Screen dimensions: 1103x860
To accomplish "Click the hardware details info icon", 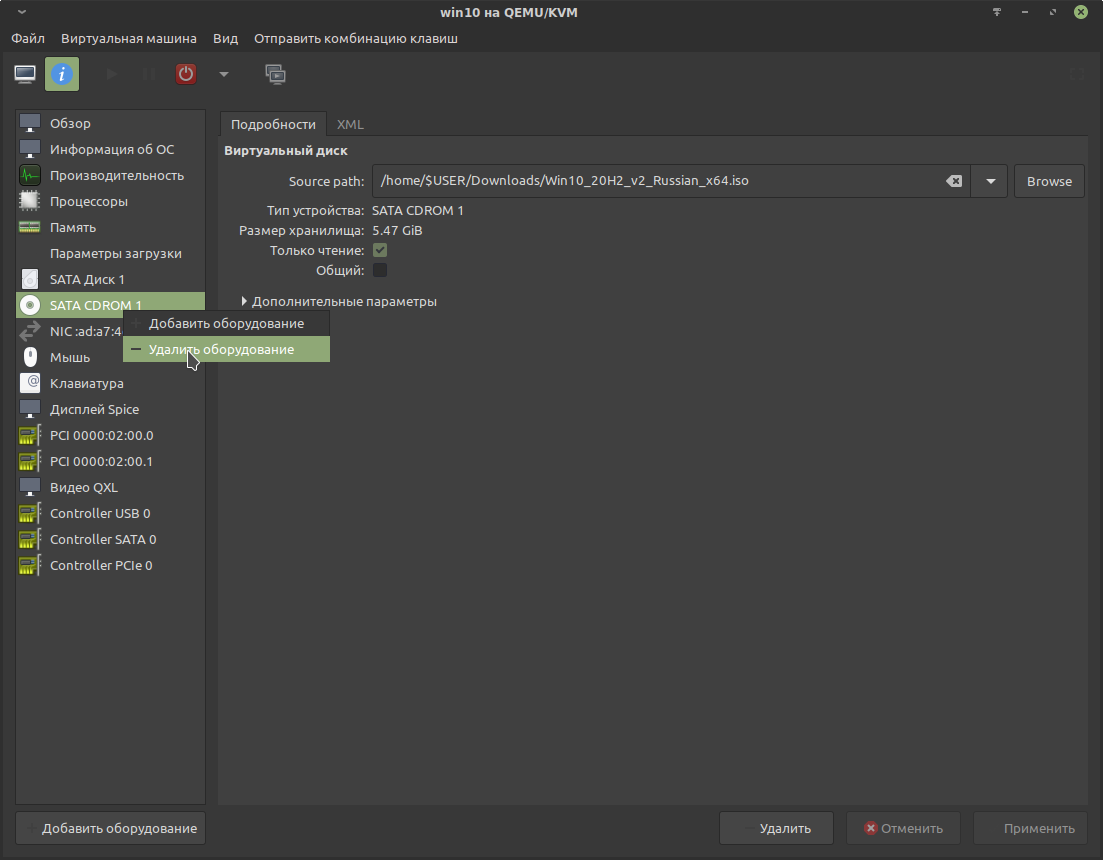I will (62, 74).
